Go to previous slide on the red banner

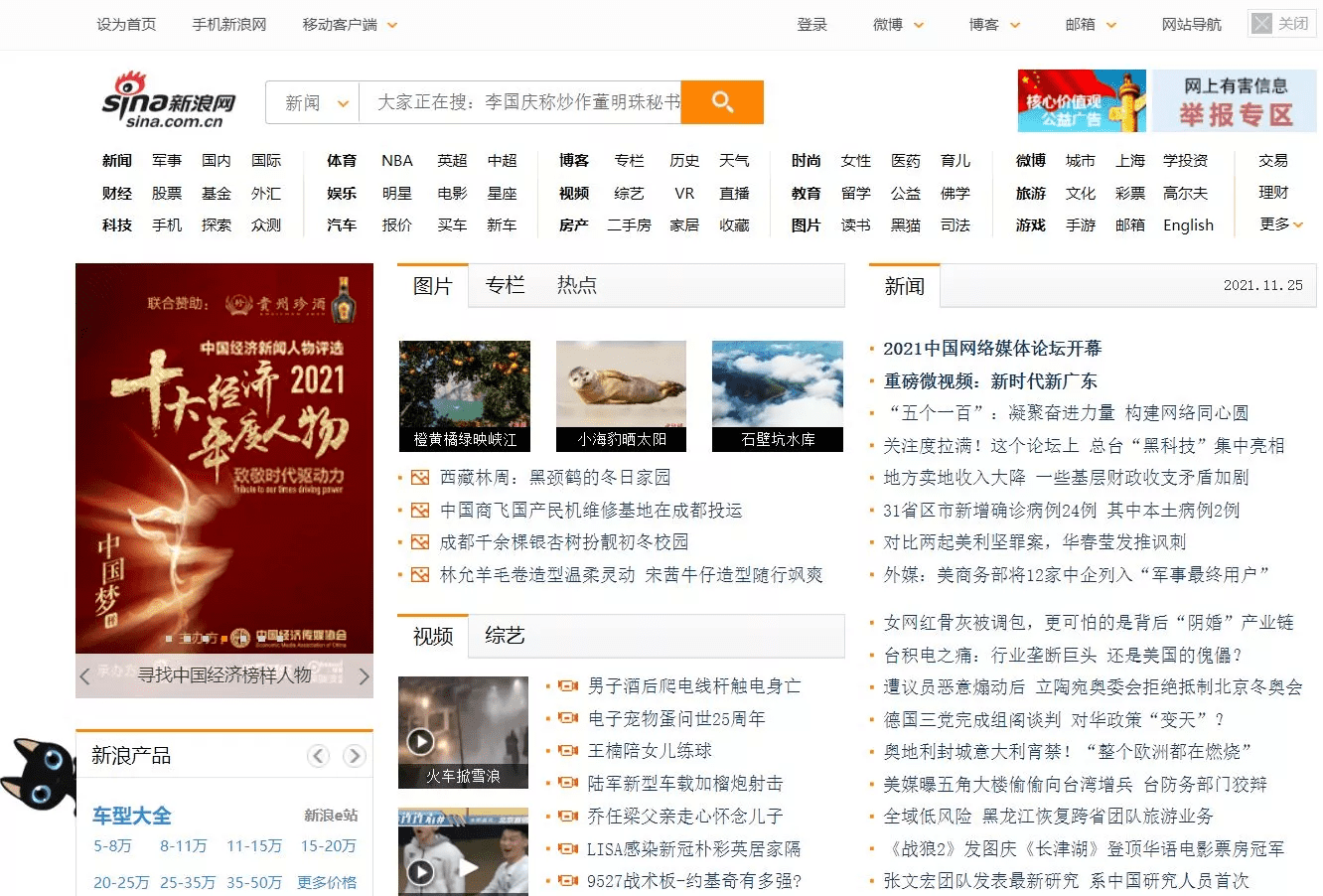click(85, 676)
